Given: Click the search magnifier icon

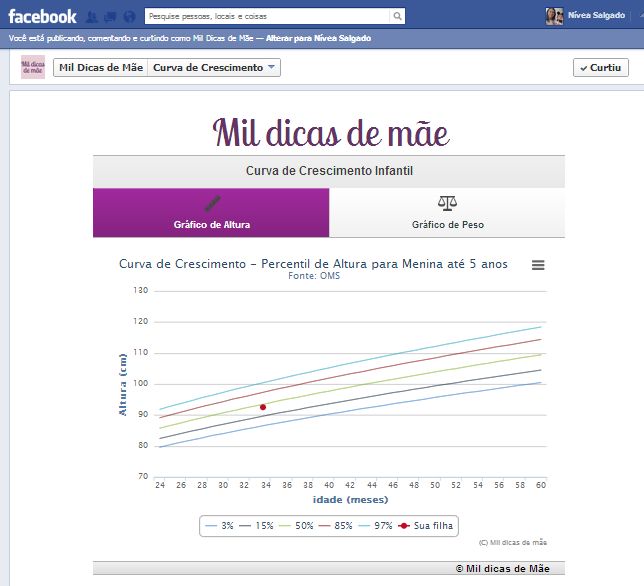Looking at the screenshot, I should [x=397, y=17].
